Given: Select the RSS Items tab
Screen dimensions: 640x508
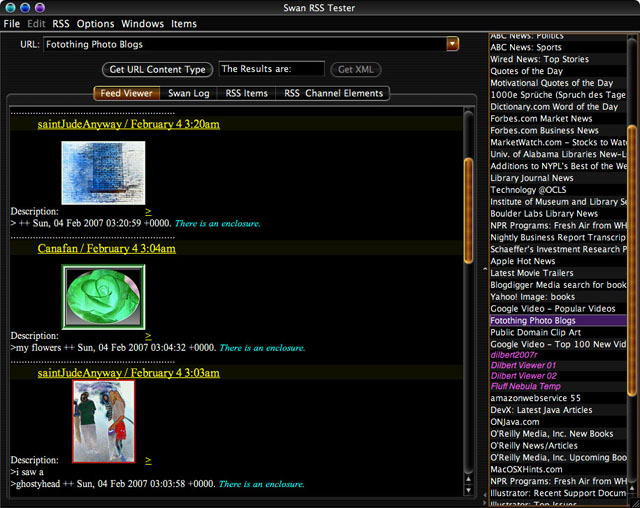Looking at the screenshot, I should tap(246, 93).
